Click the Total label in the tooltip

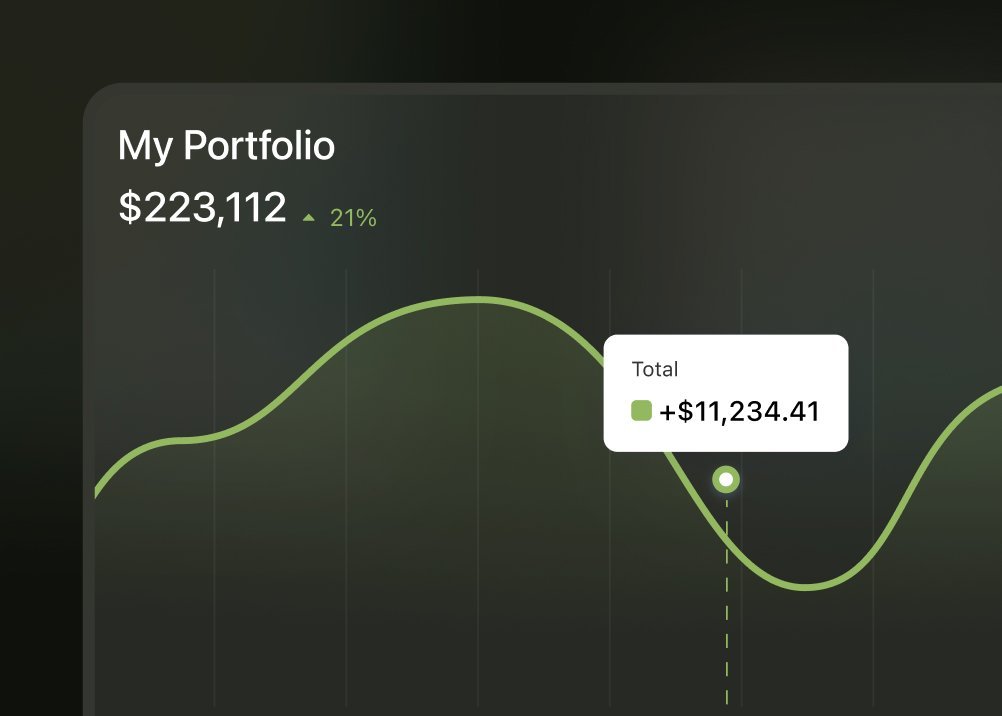coord(655,369)
